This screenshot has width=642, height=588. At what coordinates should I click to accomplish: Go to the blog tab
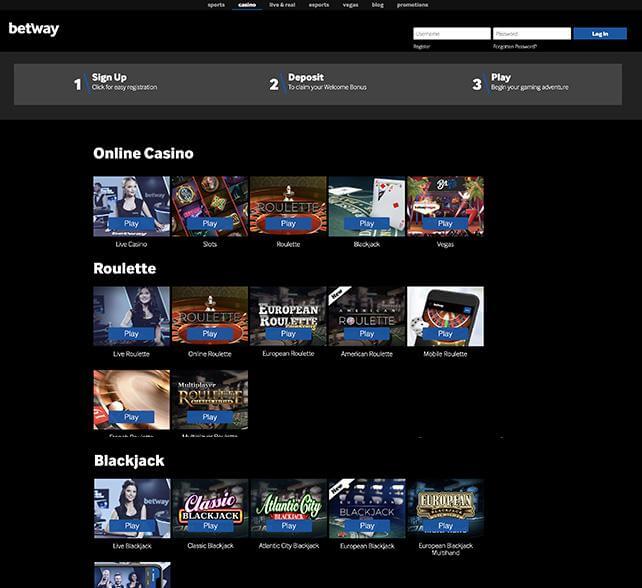[x=378, y=5]
